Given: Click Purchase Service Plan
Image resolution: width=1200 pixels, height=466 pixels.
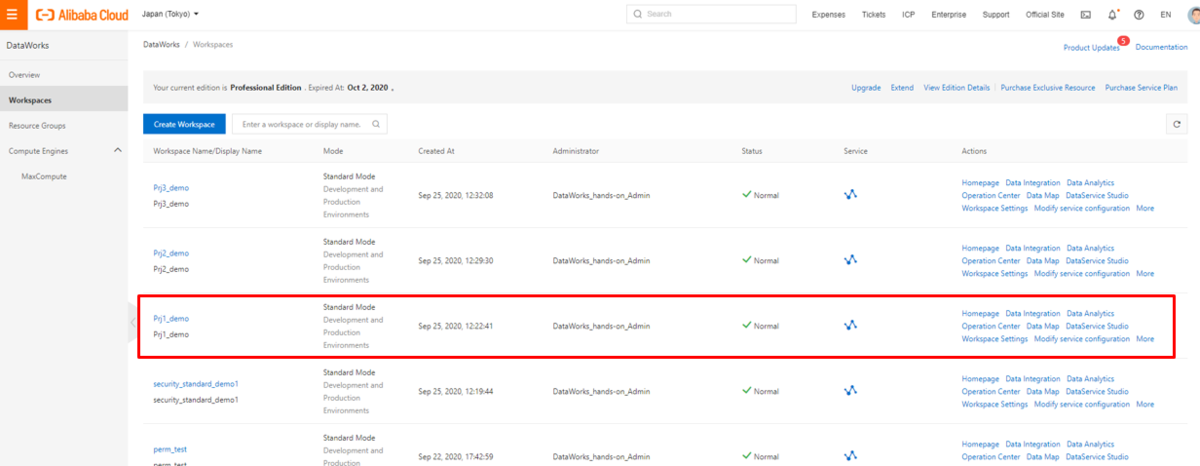Looking at the screenshot, I should pyautogui.click(x=1141, y=87).
